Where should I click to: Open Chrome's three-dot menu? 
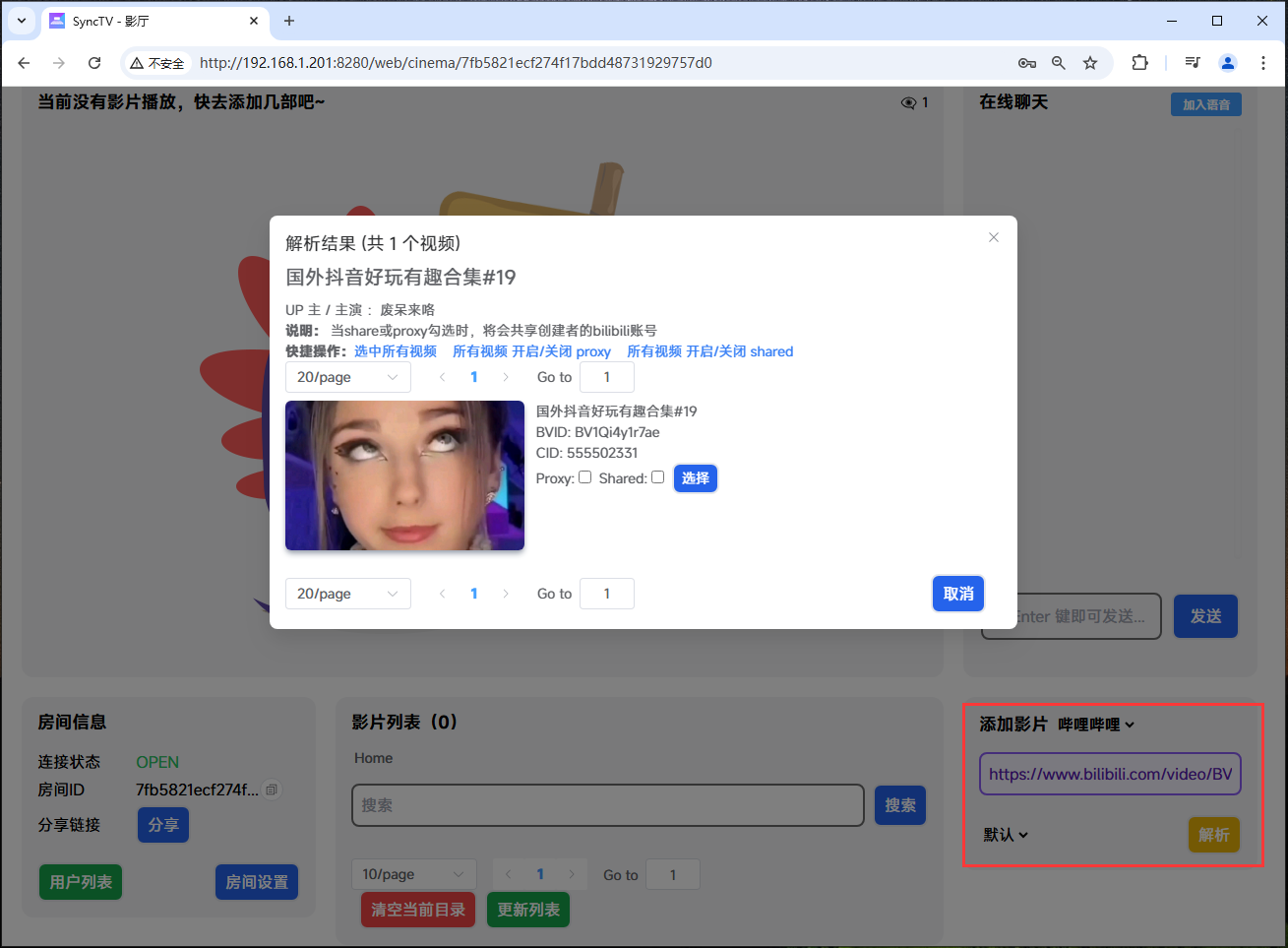coord(1263,62)
